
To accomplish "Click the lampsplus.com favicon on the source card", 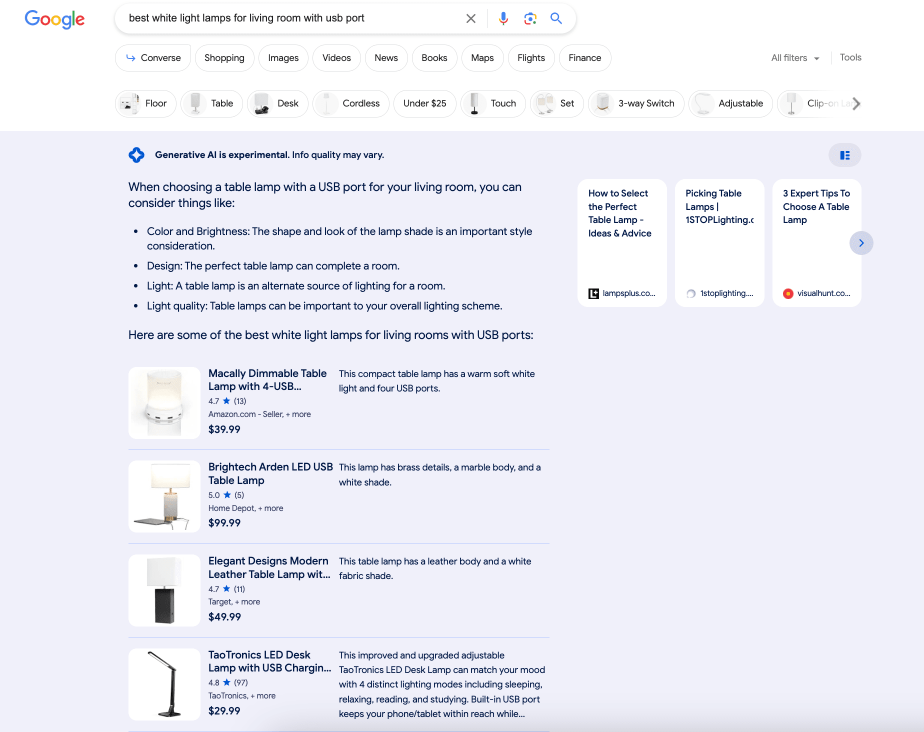I will pos(593,292).
